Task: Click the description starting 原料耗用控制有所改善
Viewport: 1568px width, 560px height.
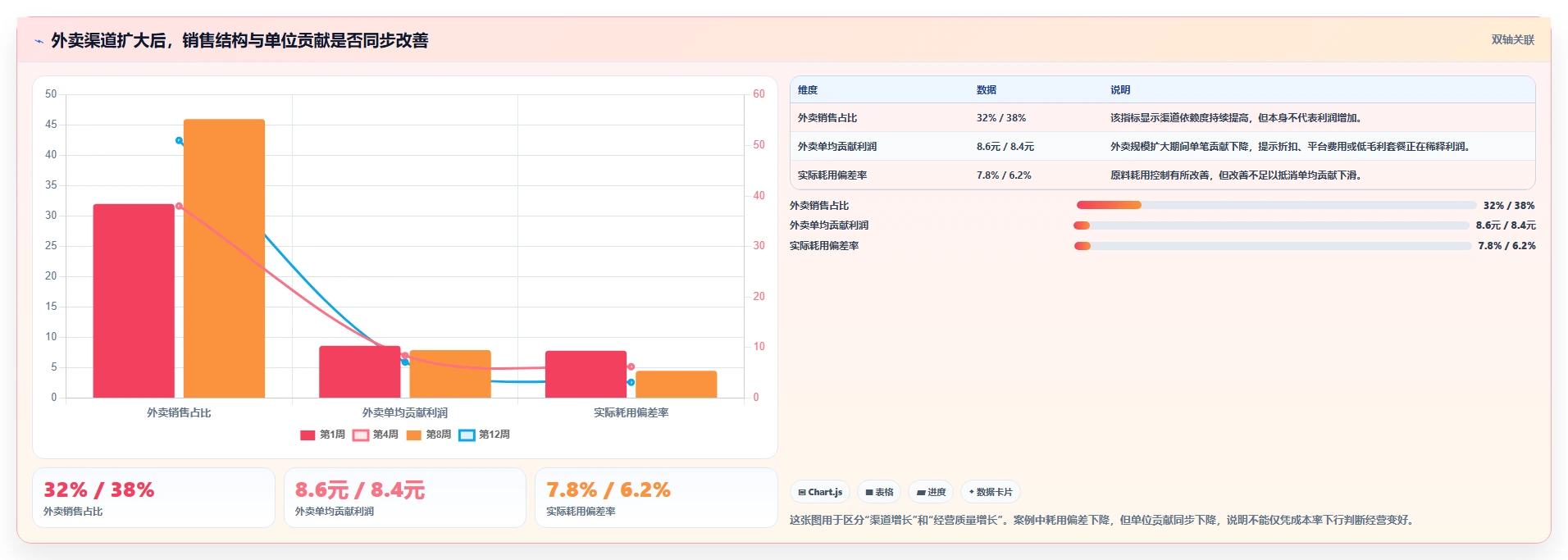Action: coord(1237,175)
